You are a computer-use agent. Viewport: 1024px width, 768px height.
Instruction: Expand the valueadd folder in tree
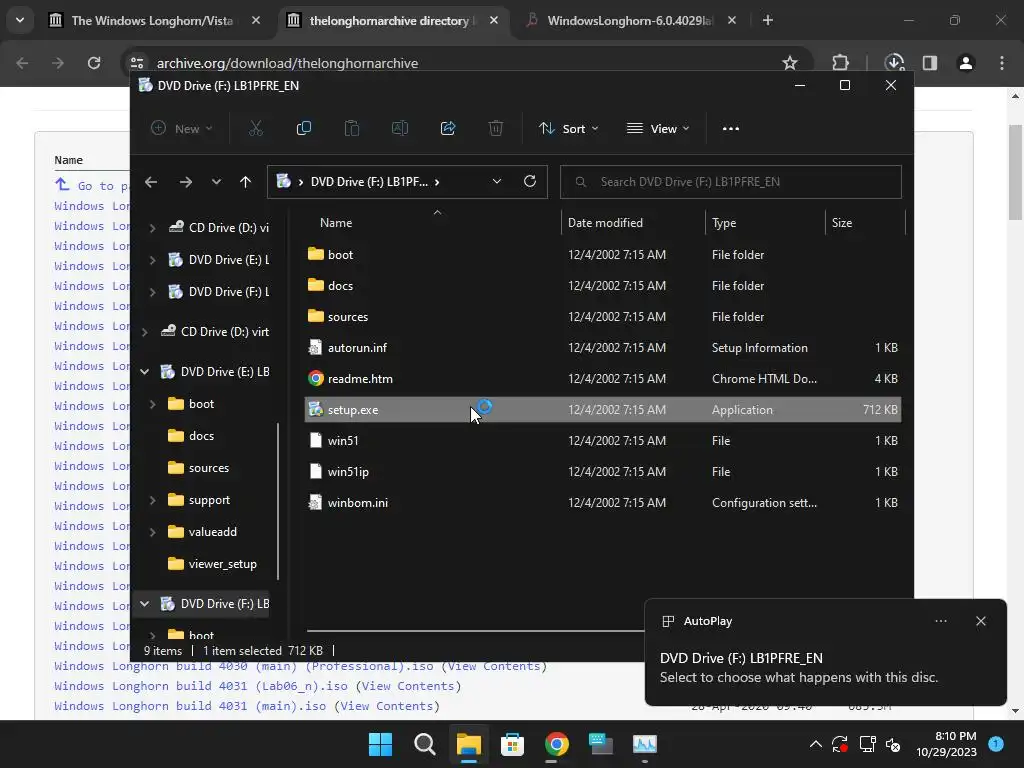coord(152,532)
